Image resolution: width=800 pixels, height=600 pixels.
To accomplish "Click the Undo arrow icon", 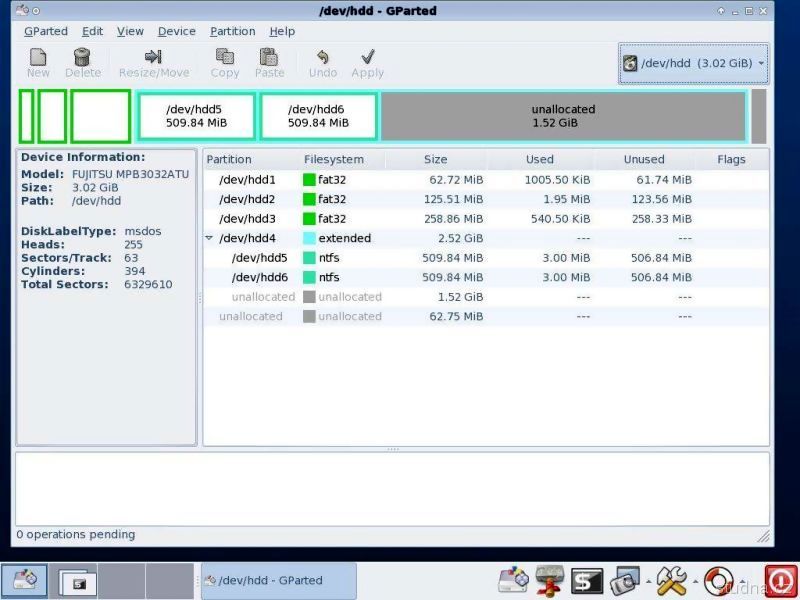I will [x=322, y=58].
